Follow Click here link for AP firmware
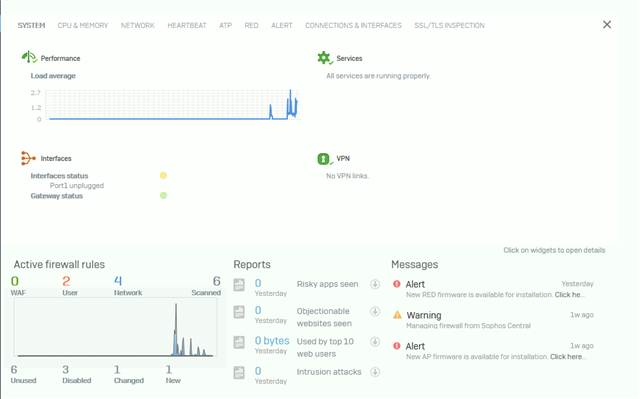640x399 pixels. (x=568, y=357)
